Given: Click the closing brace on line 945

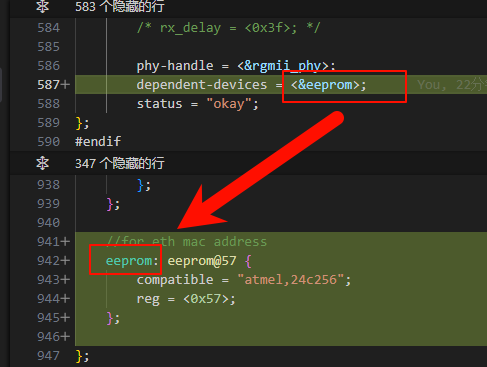Looking at the screenshot, I should point(110,318).
